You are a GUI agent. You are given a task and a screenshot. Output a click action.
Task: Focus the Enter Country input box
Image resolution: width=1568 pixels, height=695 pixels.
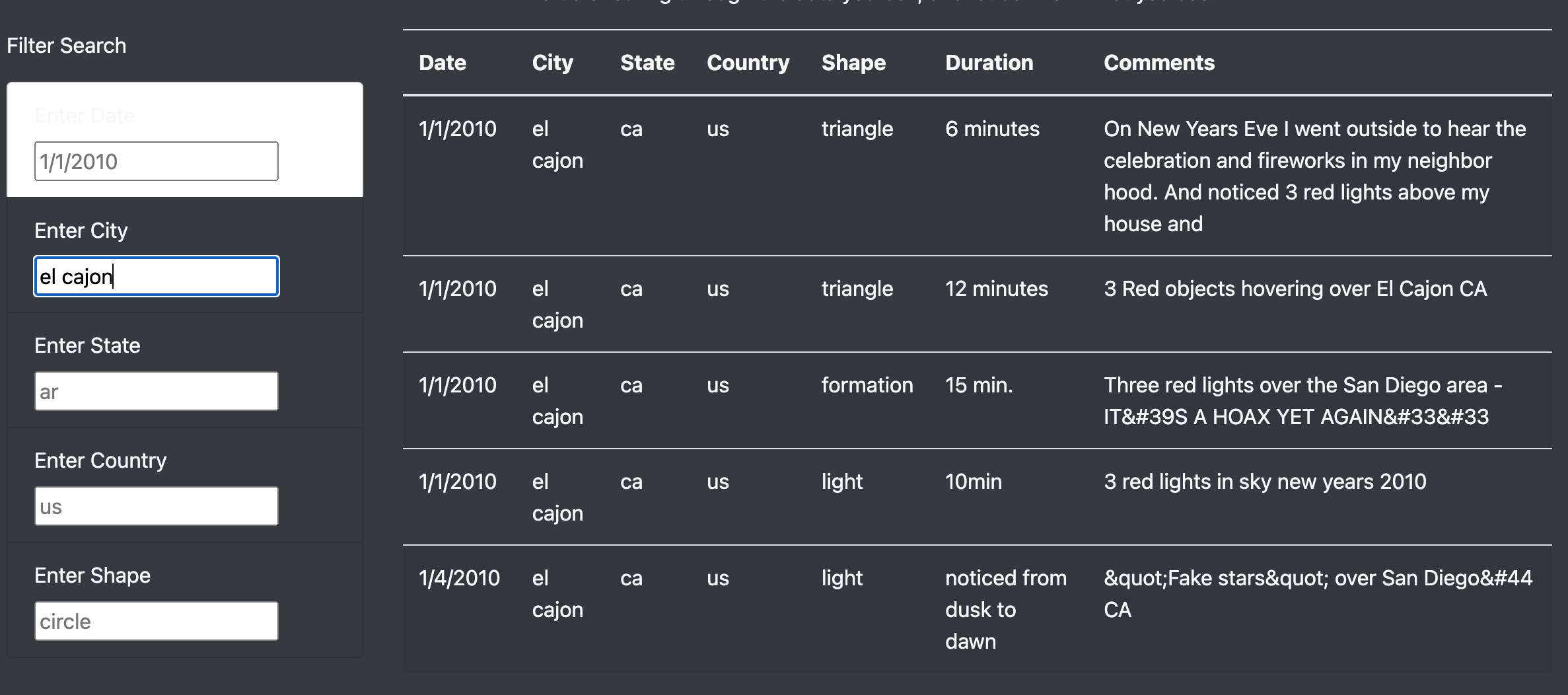coord(156,505)
